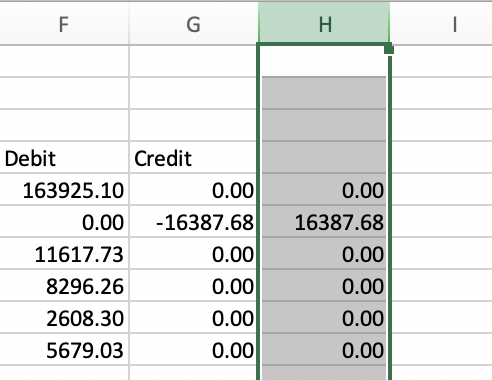Select column H cell in 11617.73 row
Screen dimensions: 492x380
point(324,253)
